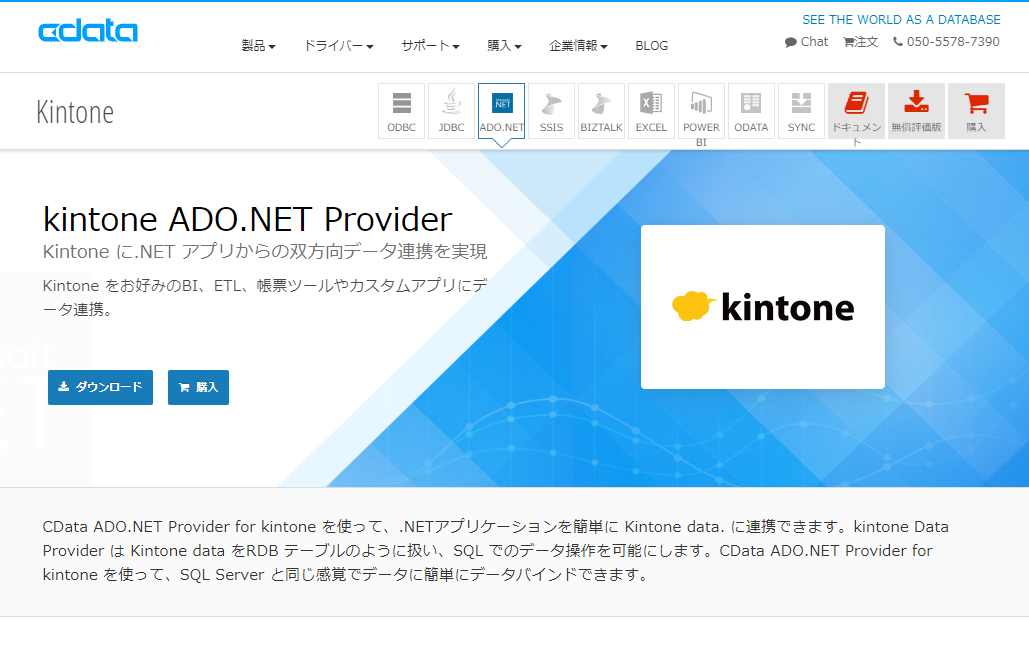The image size is (1029, 647).
Task: Expand the ドライバー menu
Action: click(338, 46)
